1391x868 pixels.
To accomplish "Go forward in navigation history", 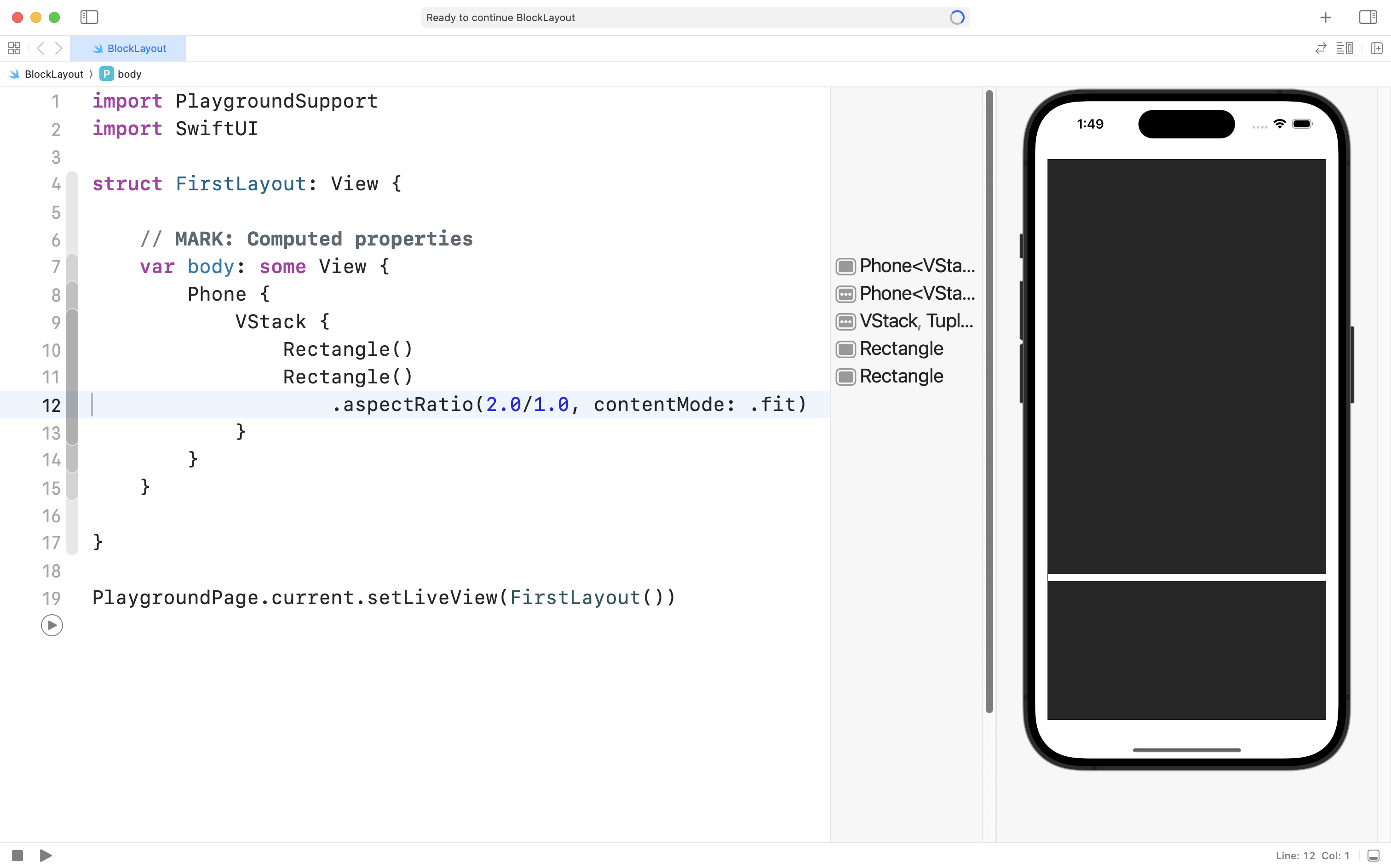I will tap(58, 48).
